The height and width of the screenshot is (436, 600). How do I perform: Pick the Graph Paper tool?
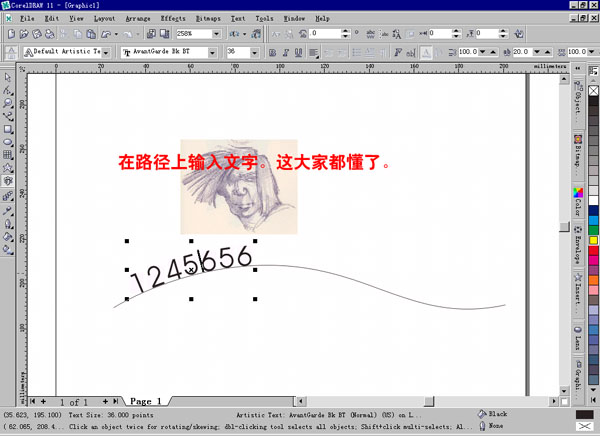point(8,155)
